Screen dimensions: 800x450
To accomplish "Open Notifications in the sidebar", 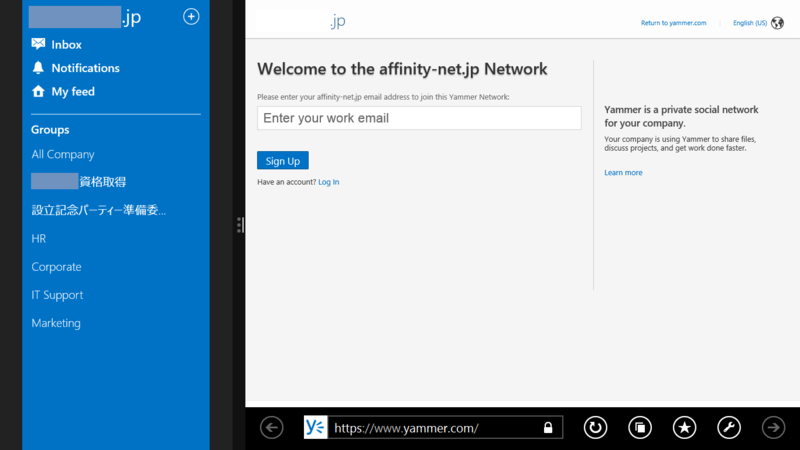I will (85, 68).
